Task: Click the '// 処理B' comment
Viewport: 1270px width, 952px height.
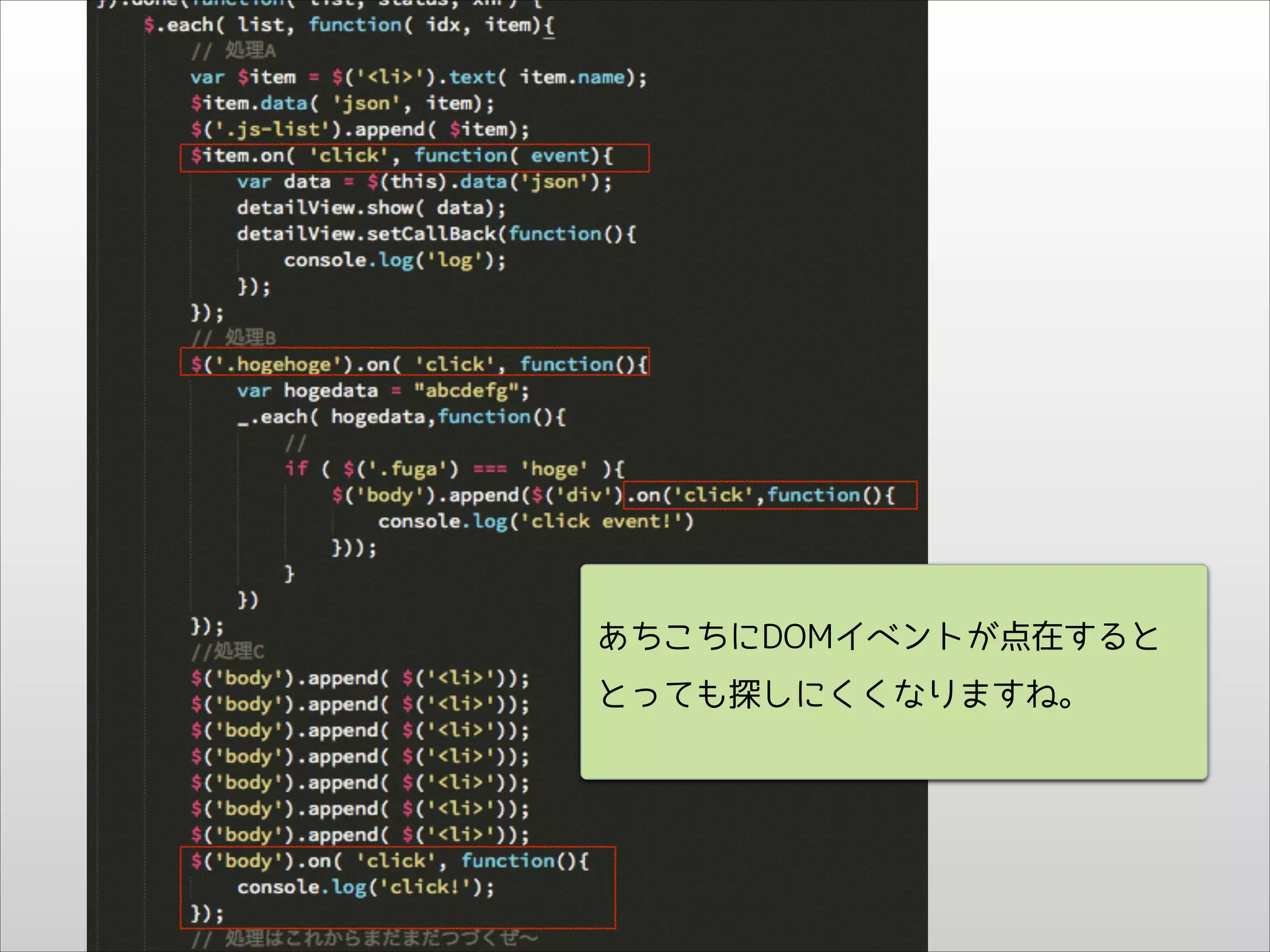Action: pyautogui.click(x=234, y=338)
